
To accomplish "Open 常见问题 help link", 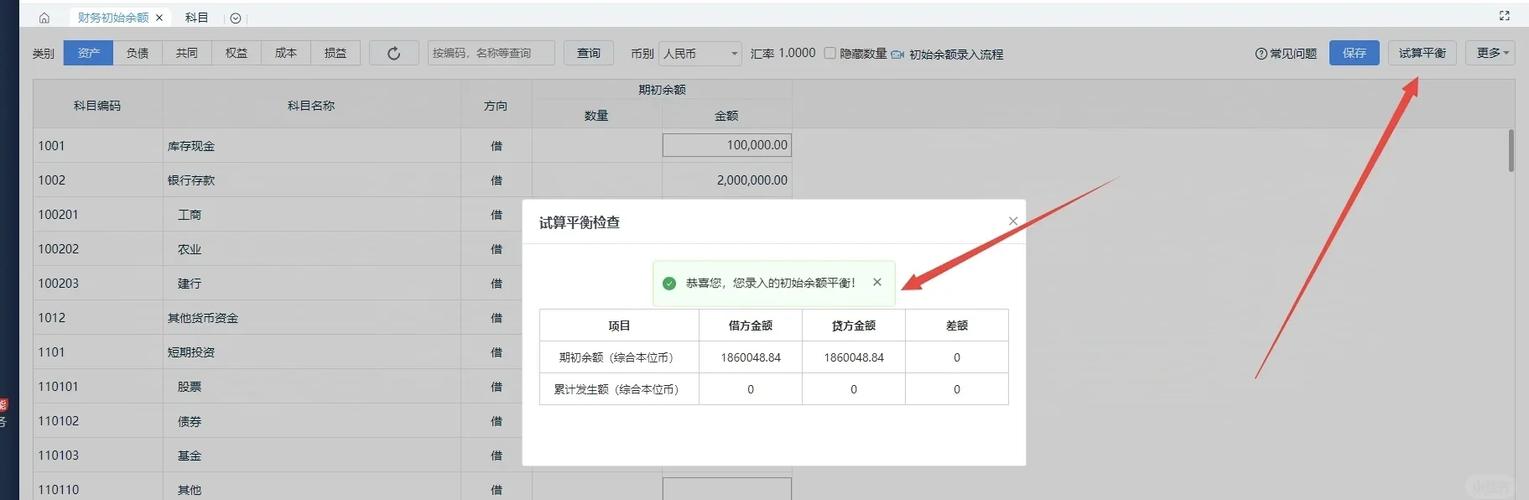I will (1286, 54).
